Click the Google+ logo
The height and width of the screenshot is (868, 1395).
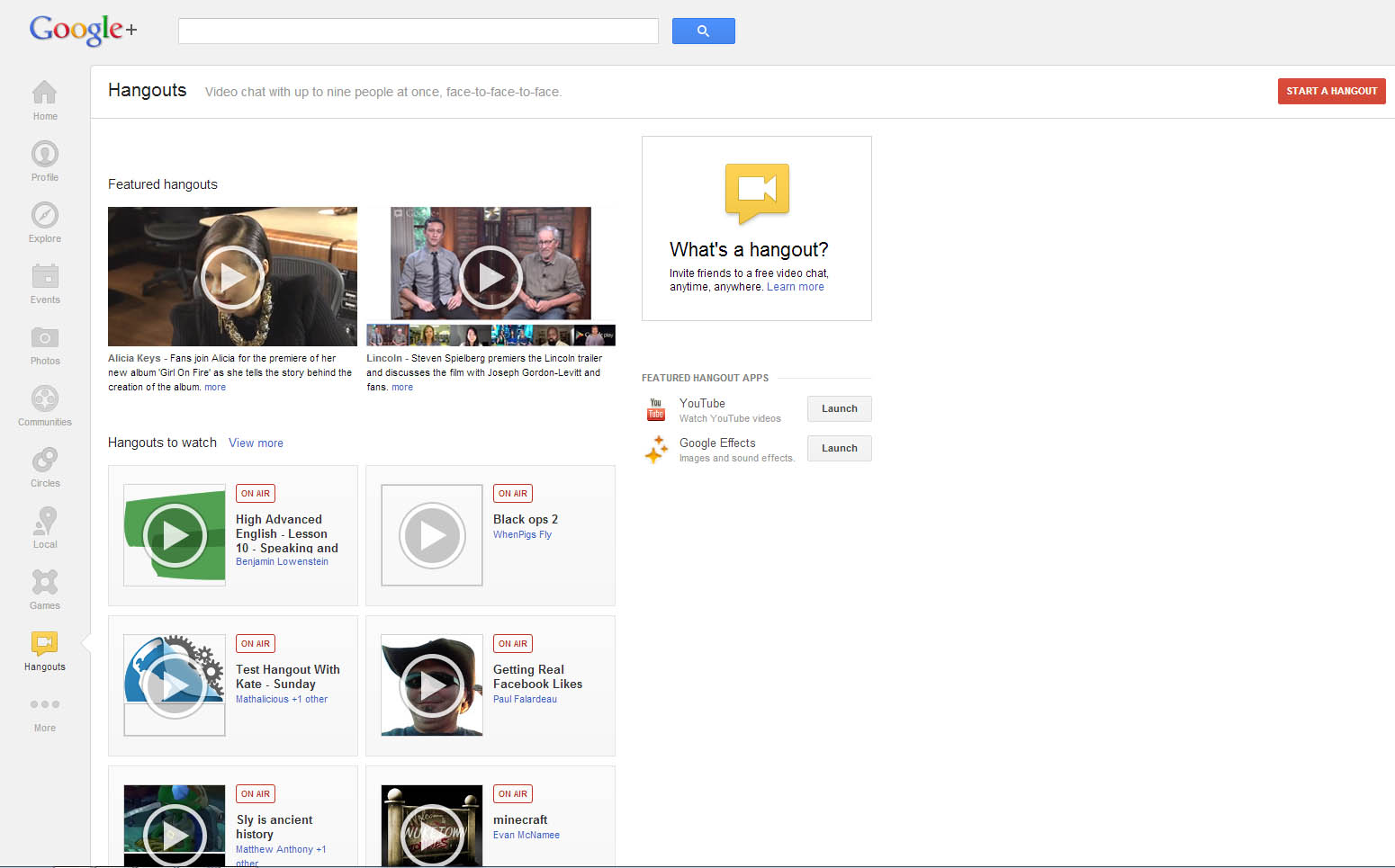point(83,30)
